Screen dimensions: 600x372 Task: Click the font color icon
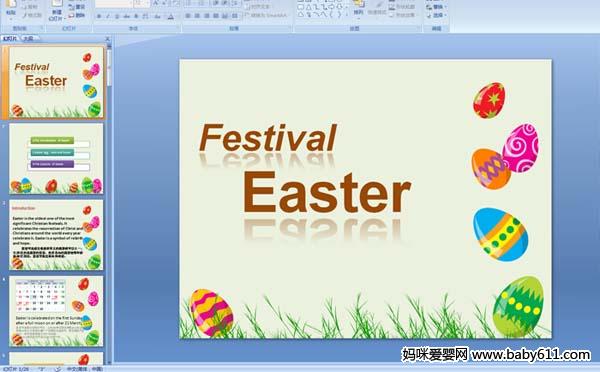171,16
